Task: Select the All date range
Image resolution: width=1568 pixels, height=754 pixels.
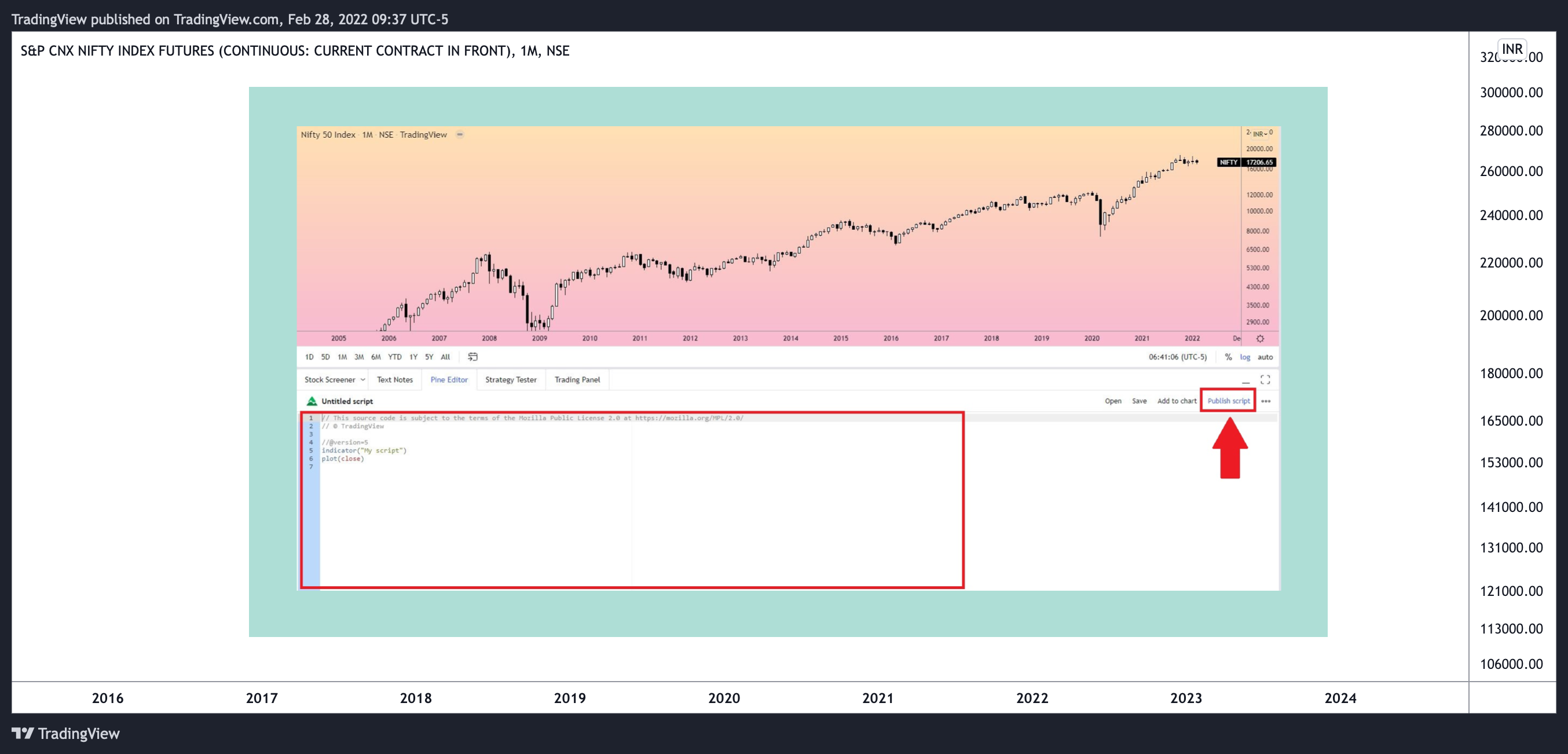Action: click(446, 357)
